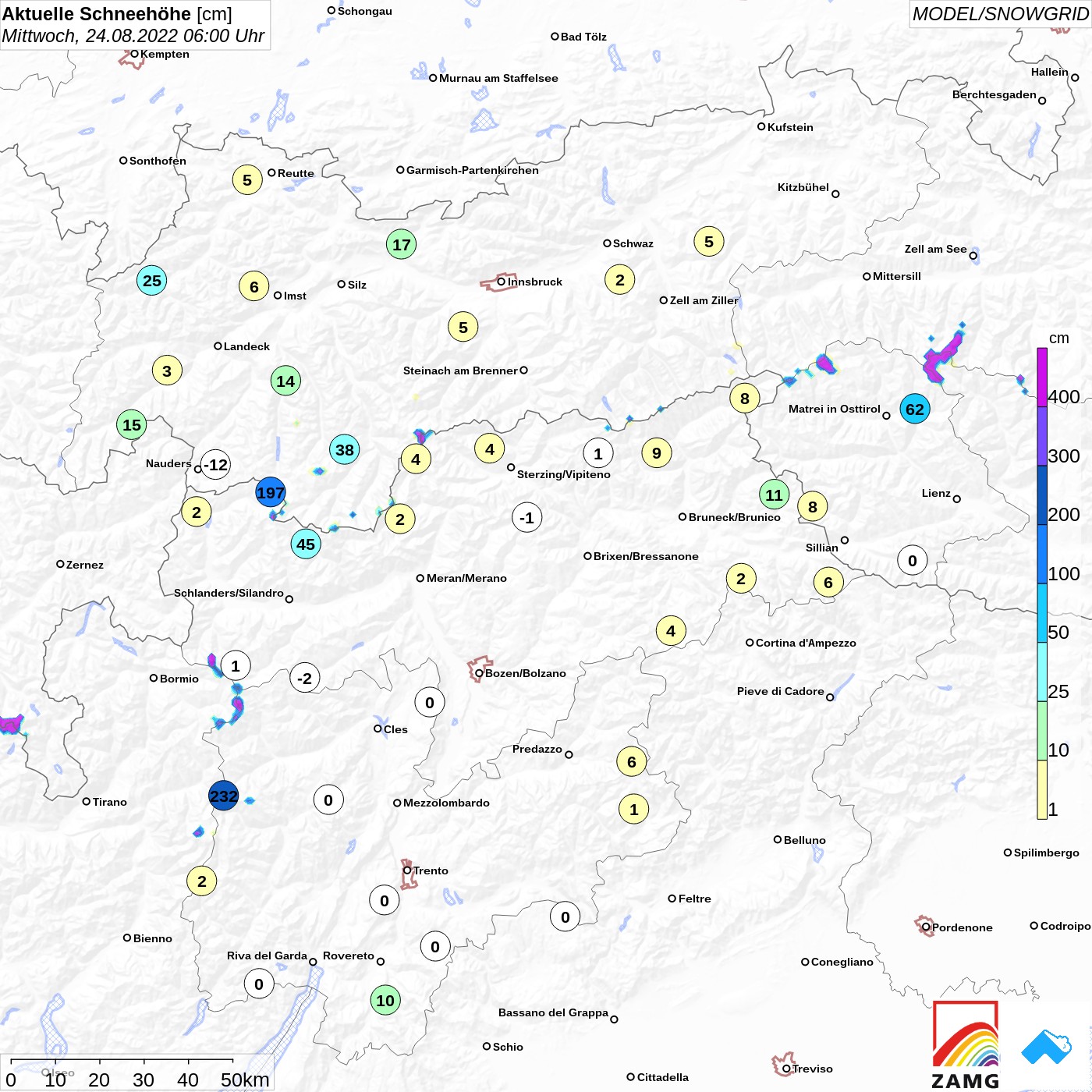
Task: Click the 50km scale bar label
Action: 244,1080
